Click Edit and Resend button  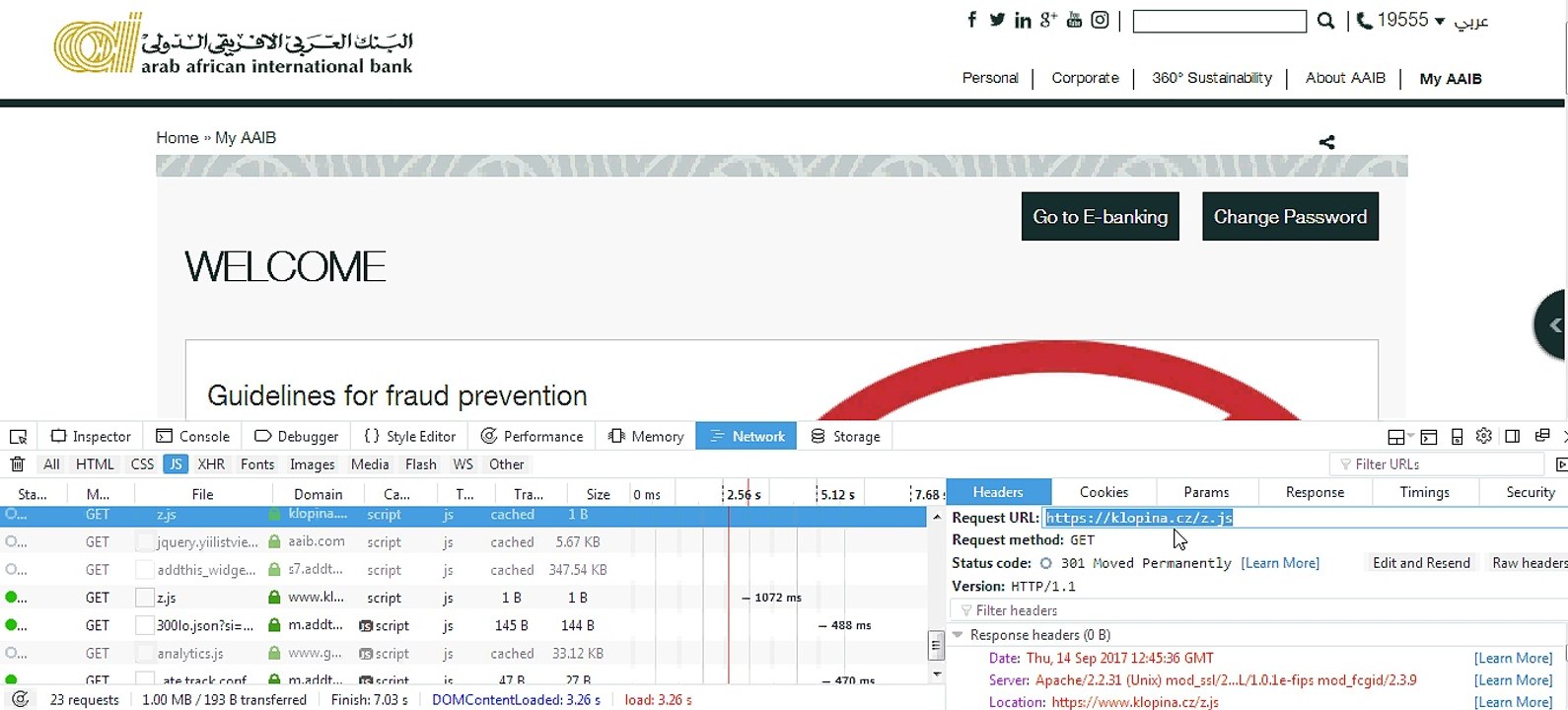(x=1421, y=563)
